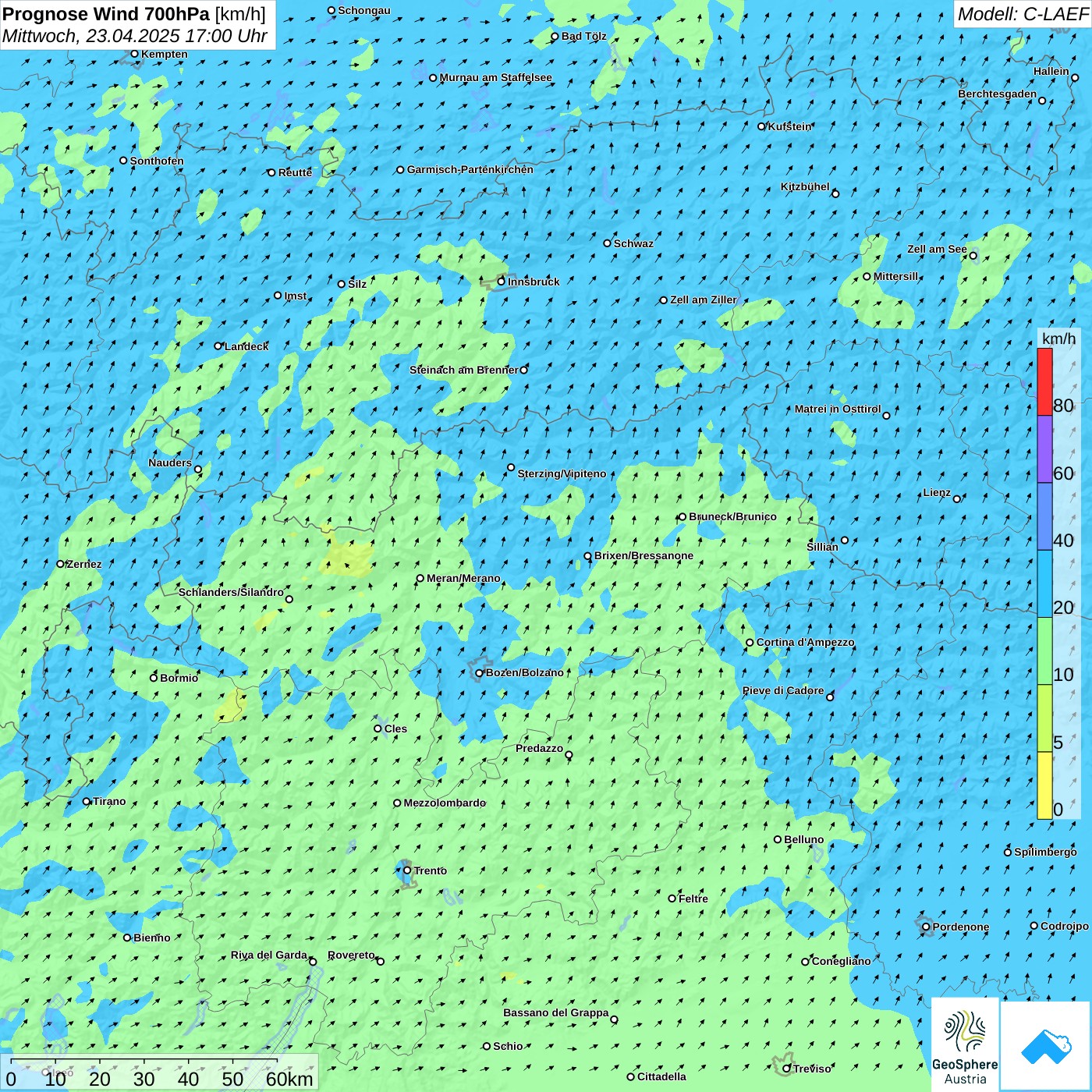
Task: Click the 'Zell am Ziller' label
Action: pos(704,300)
